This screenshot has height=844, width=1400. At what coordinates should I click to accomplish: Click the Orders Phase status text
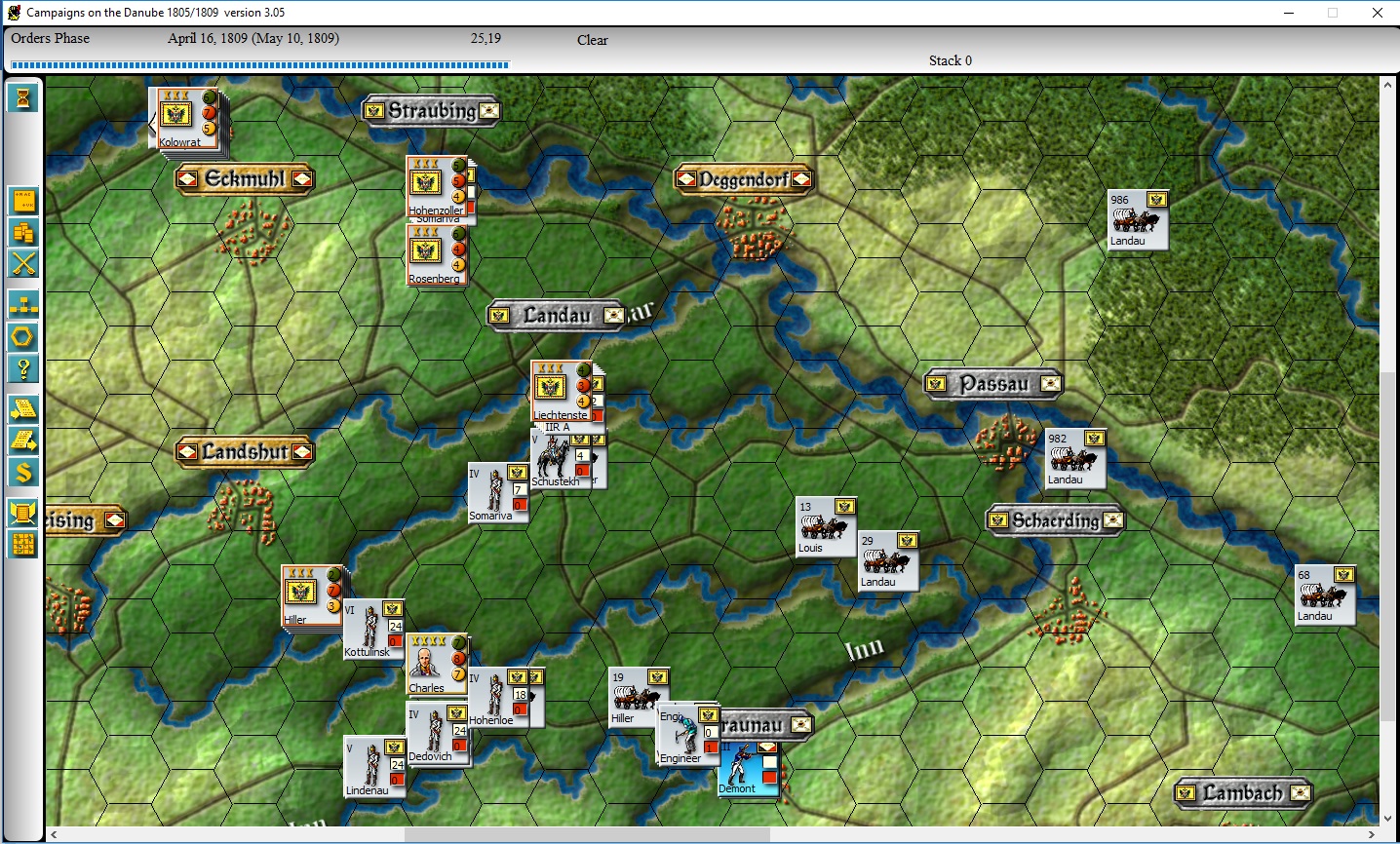coord(50,38)
